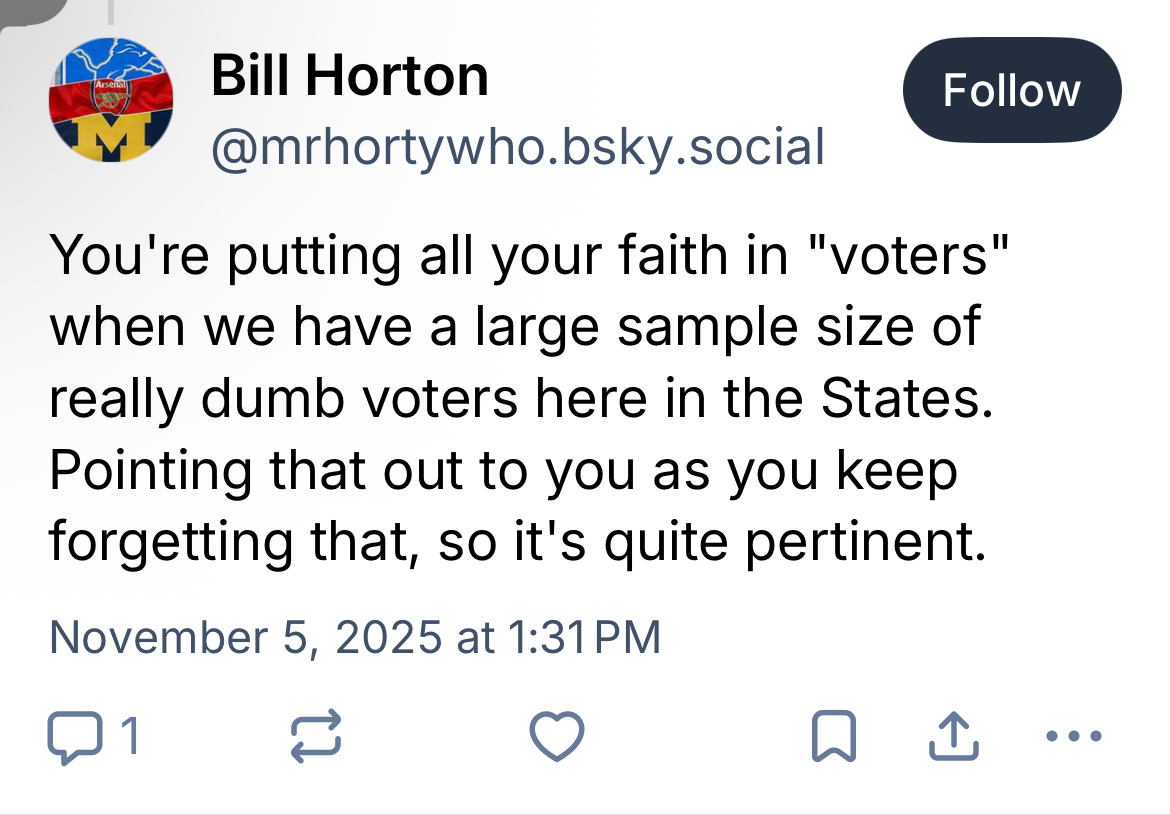Click the post text about dumb voters

click(x=521, y=398)
